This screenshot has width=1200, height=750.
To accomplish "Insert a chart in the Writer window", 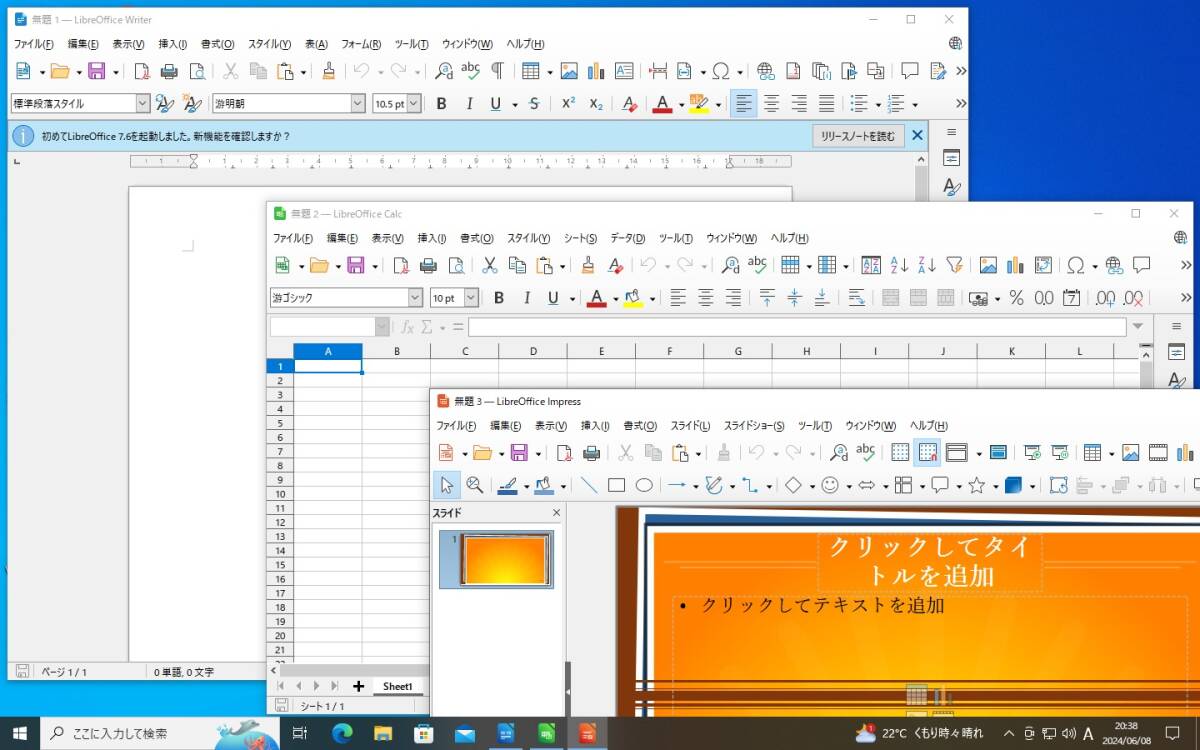I will [596, 71].
